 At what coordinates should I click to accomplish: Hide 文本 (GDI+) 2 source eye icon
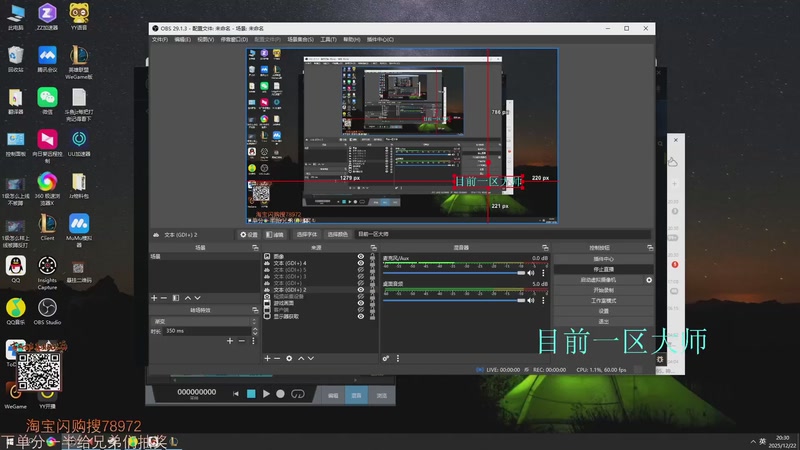pyautogui.click(x=361, y=290)
